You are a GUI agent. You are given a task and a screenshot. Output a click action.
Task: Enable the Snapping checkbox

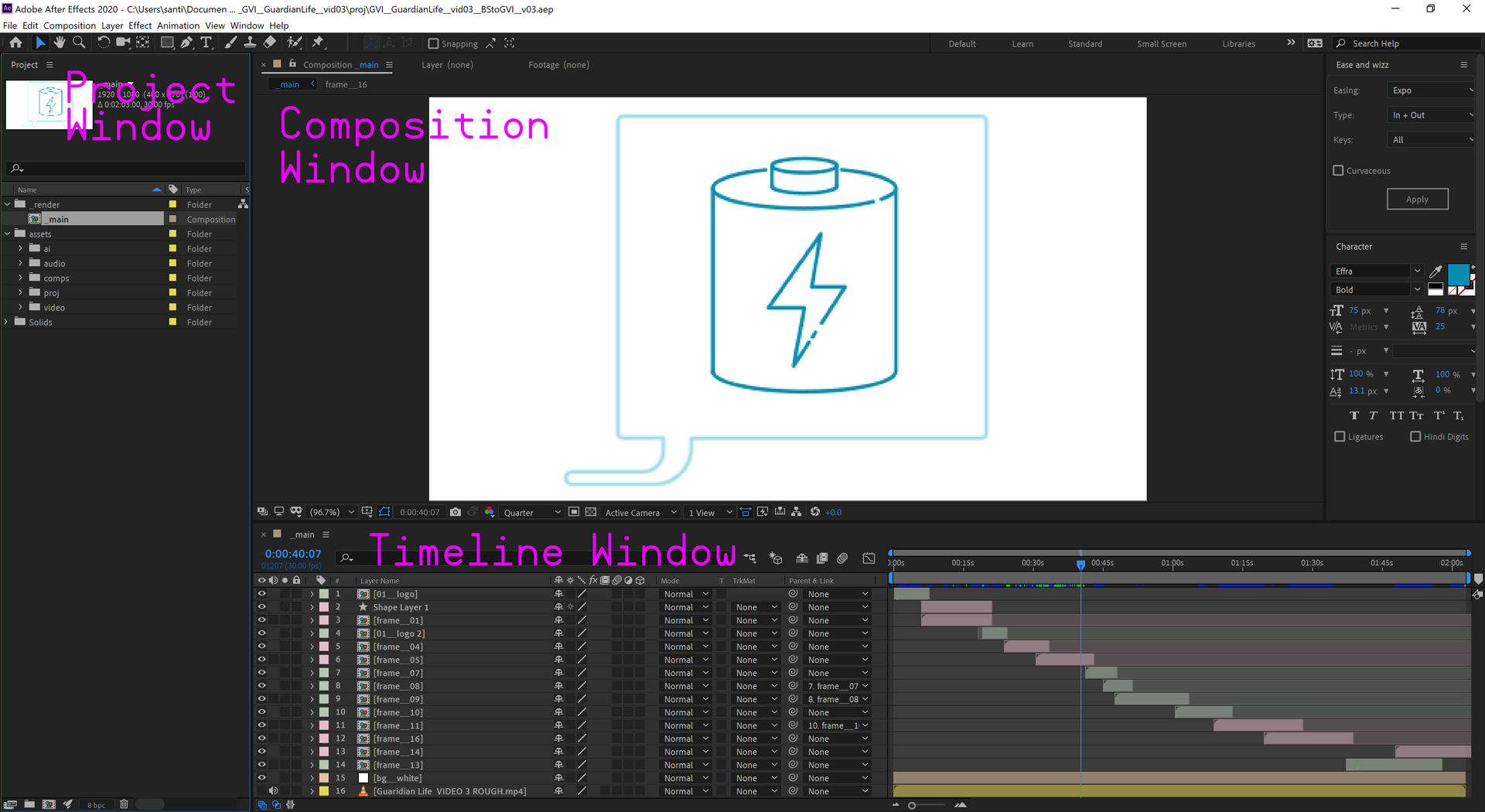[433, 43]
